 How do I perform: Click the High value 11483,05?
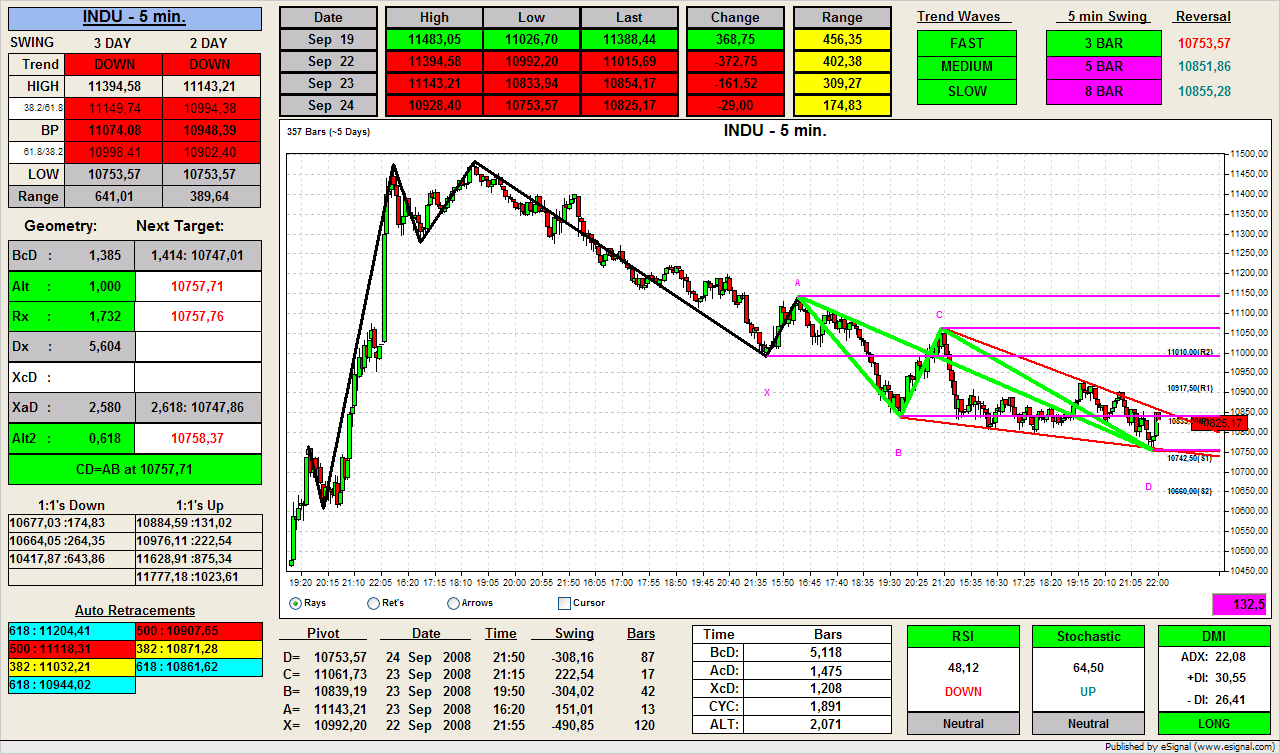(x=434, y=39)
